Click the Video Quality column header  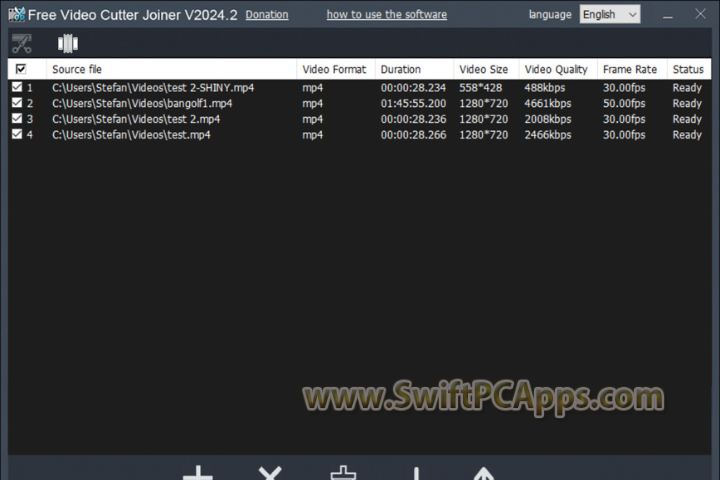tap(558, 69)
